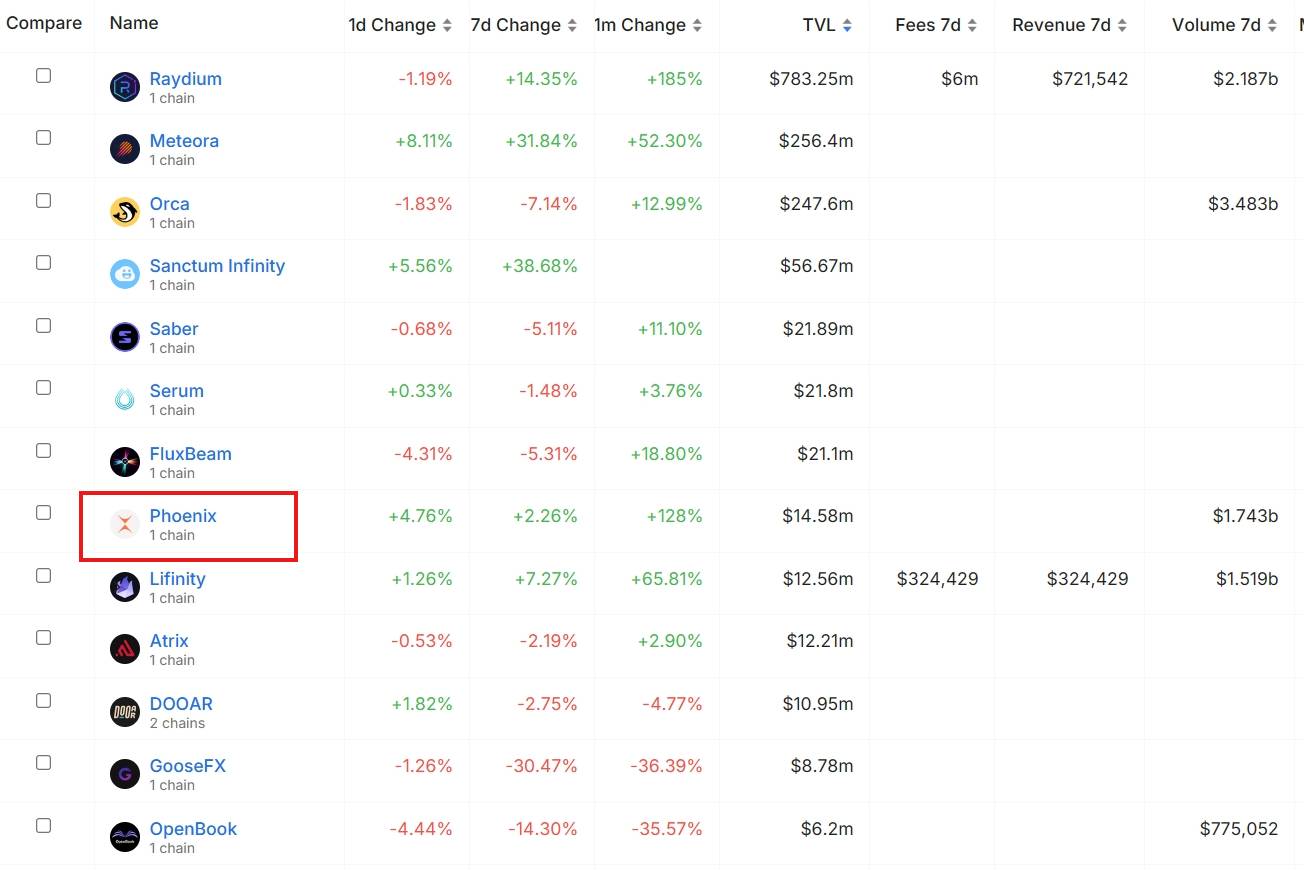Sort by Revenue 7d column

coord(1070,25)
